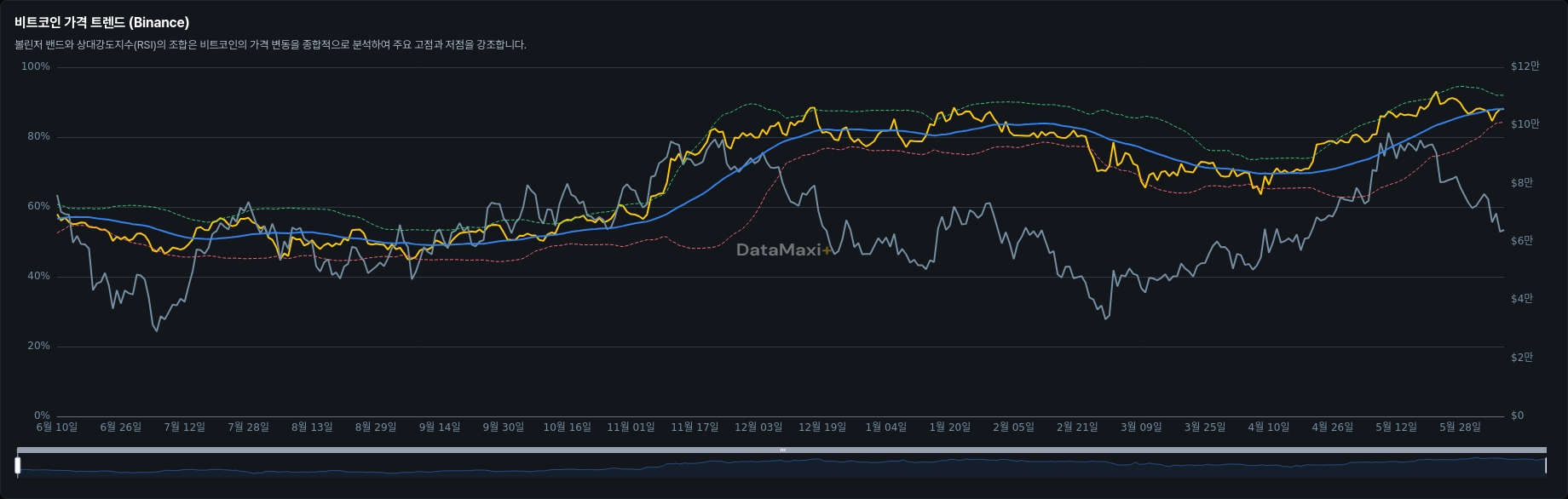Click the left handle of the range slider
The image size is (1568, 499).
tap(17, 465)
